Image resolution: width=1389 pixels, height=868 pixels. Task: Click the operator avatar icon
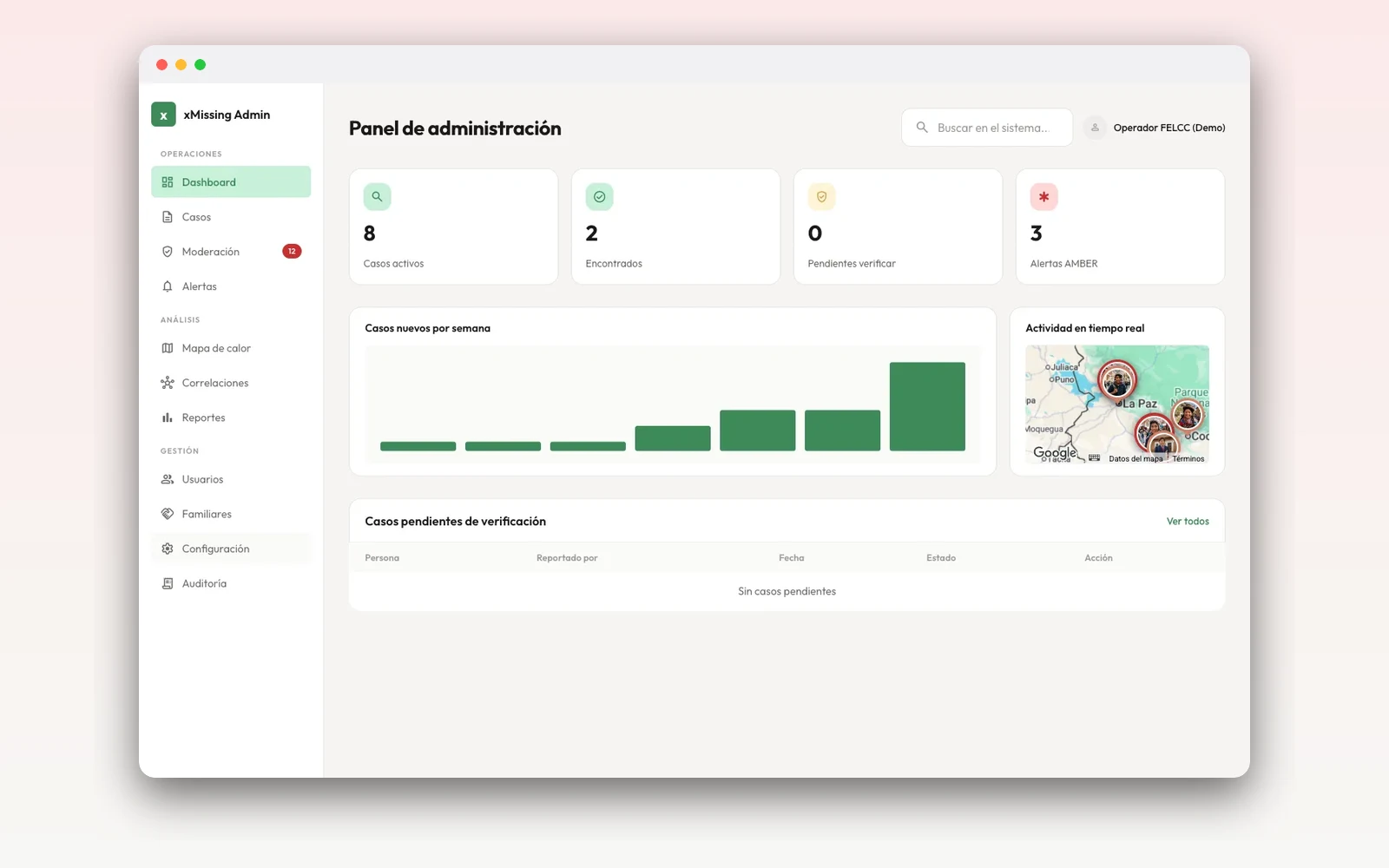pos(1095,128)
